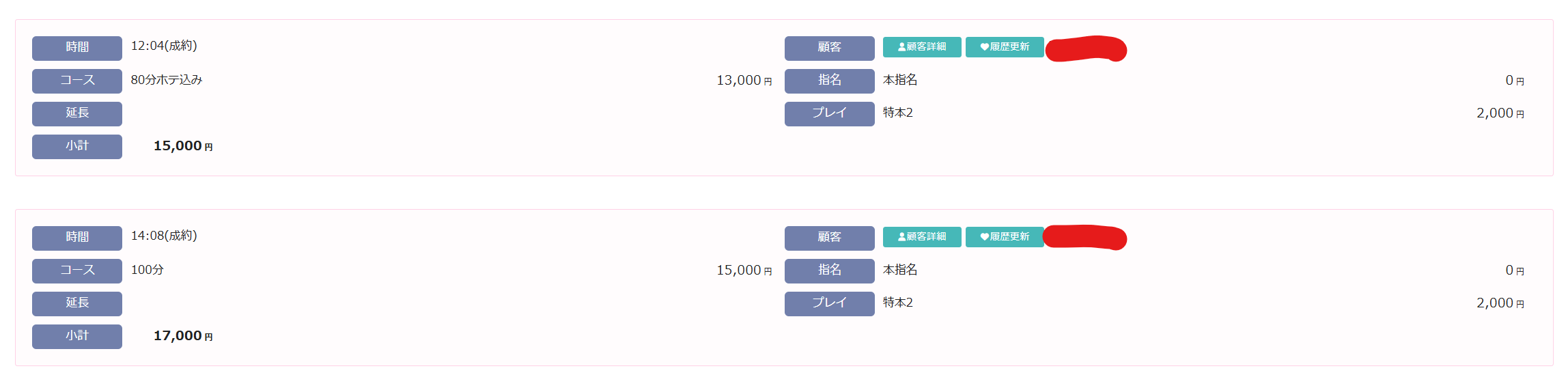Click 小計 label showing 17,000円
1568x388 pixels.
pos(77,336)
